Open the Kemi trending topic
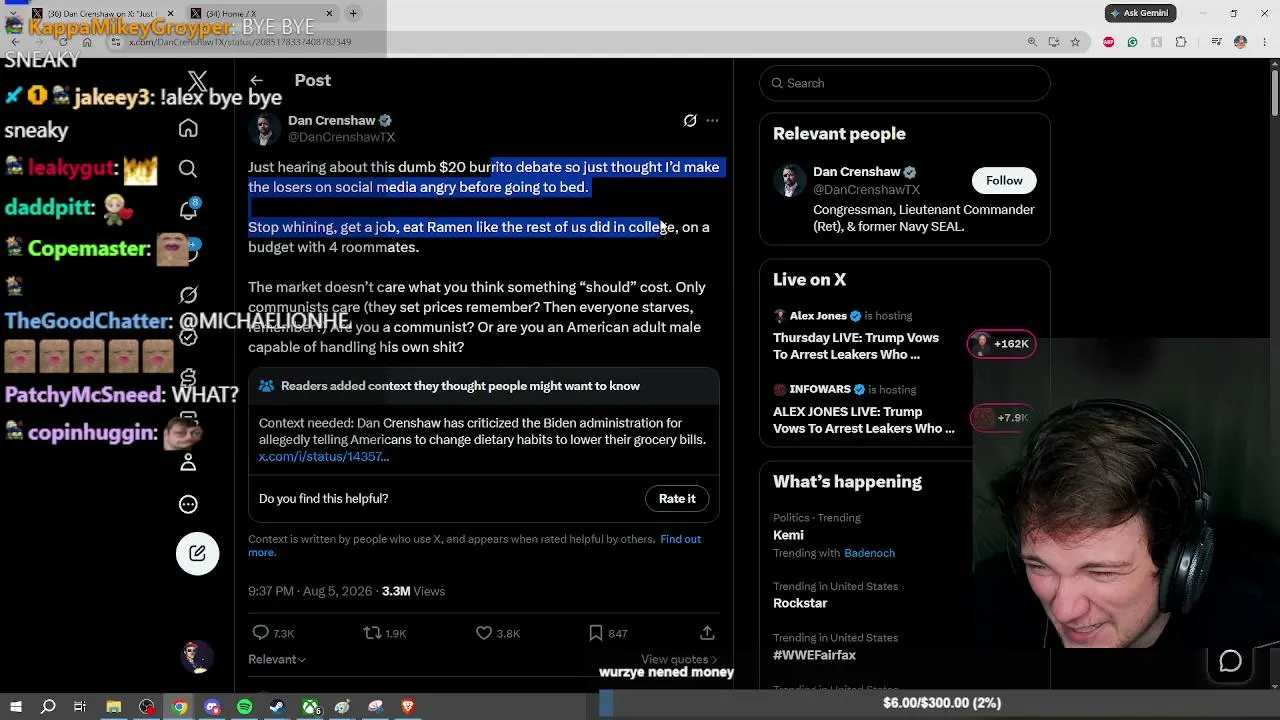This screenshot has width=1280, height=720. click(x=788, y=535)
